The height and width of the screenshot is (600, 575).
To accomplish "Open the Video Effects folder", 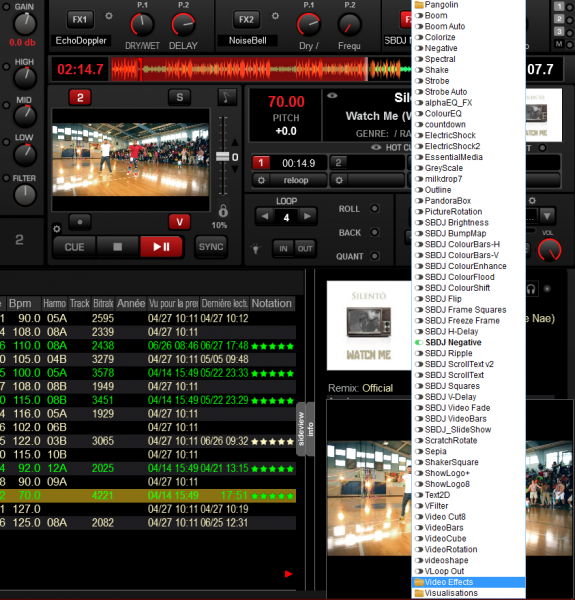I will [x=469, y=582].
